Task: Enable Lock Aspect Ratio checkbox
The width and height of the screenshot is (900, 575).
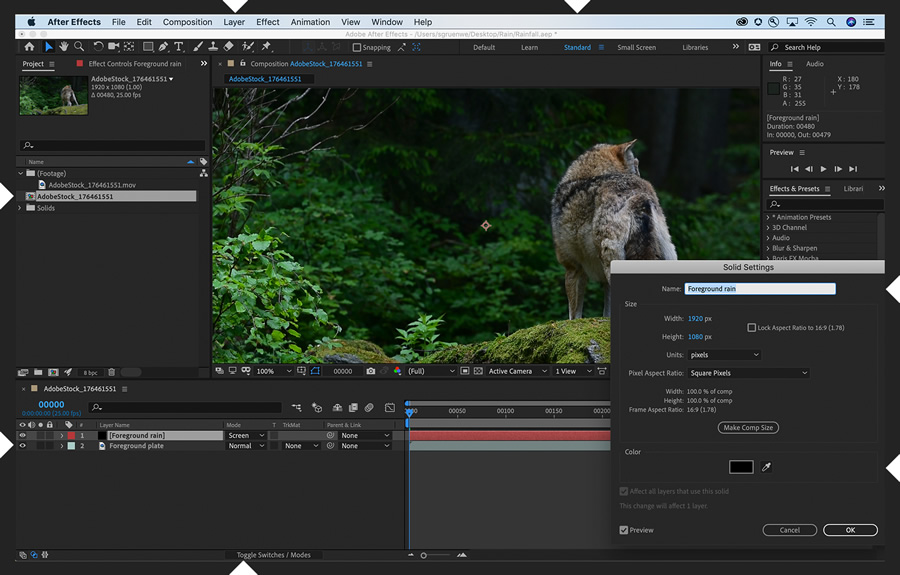Action: point(752,328)
